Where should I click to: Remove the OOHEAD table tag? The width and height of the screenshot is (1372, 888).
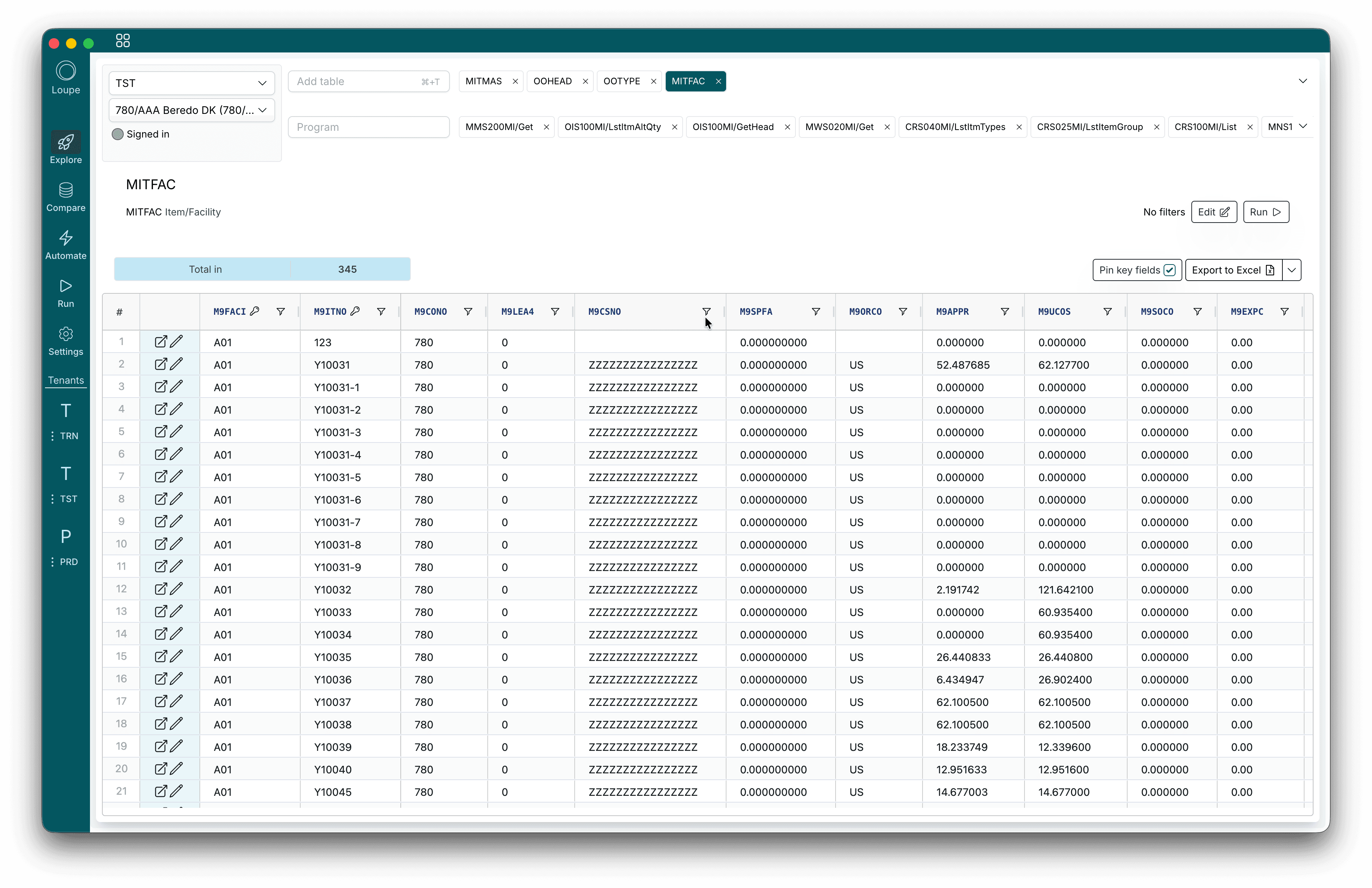pyautogui.click(x=585, y=81)
